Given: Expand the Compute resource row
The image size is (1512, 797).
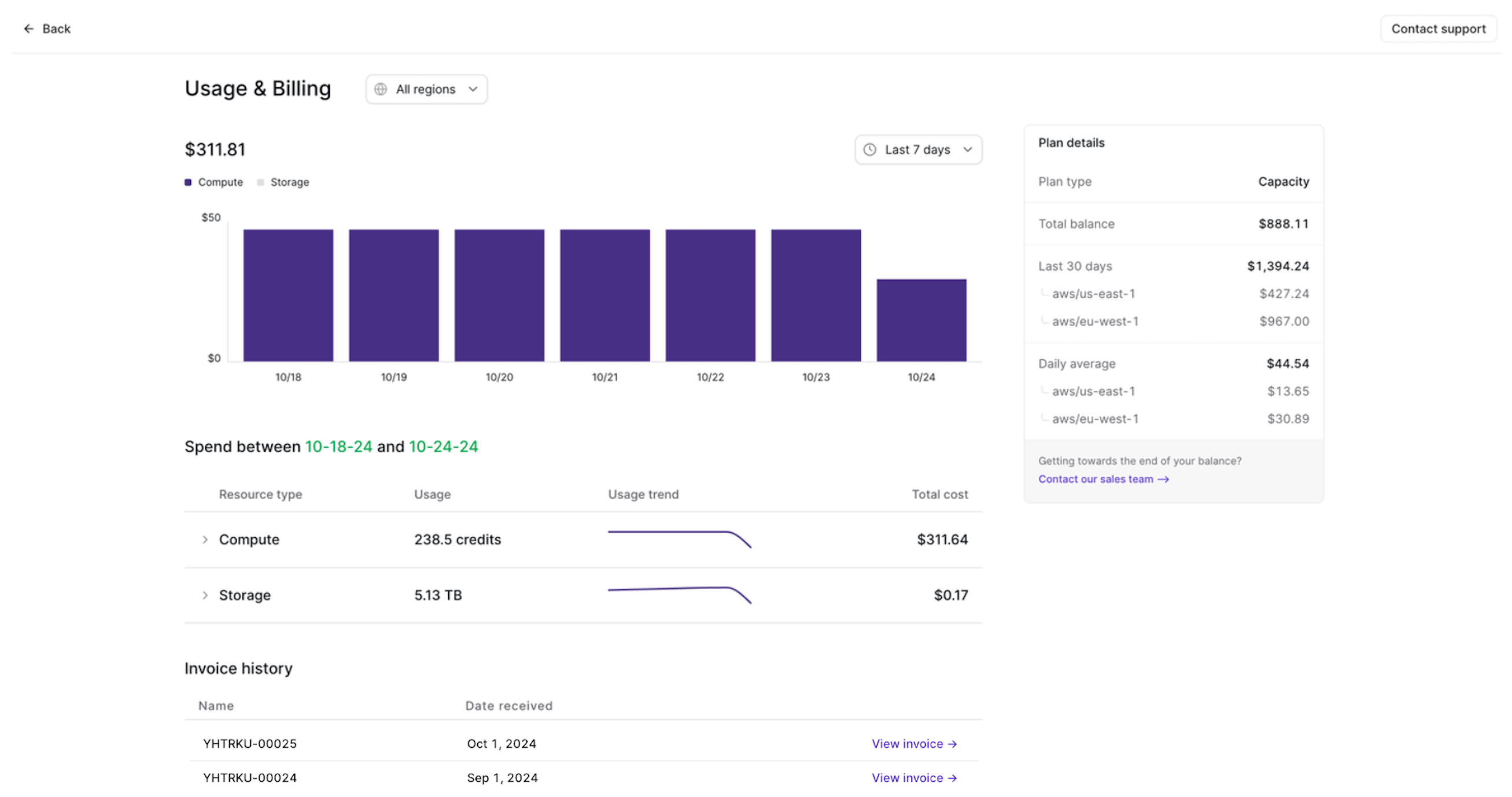Looking at the screenshot, I should point(205,540).
